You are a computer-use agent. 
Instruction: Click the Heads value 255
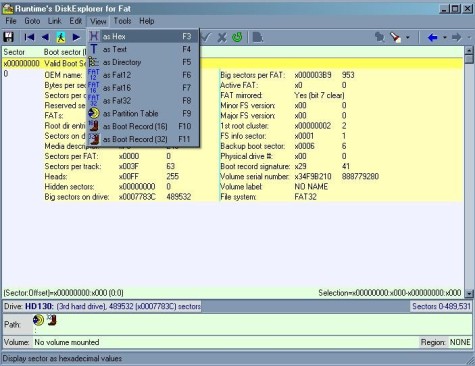click(x=172, y=176)
